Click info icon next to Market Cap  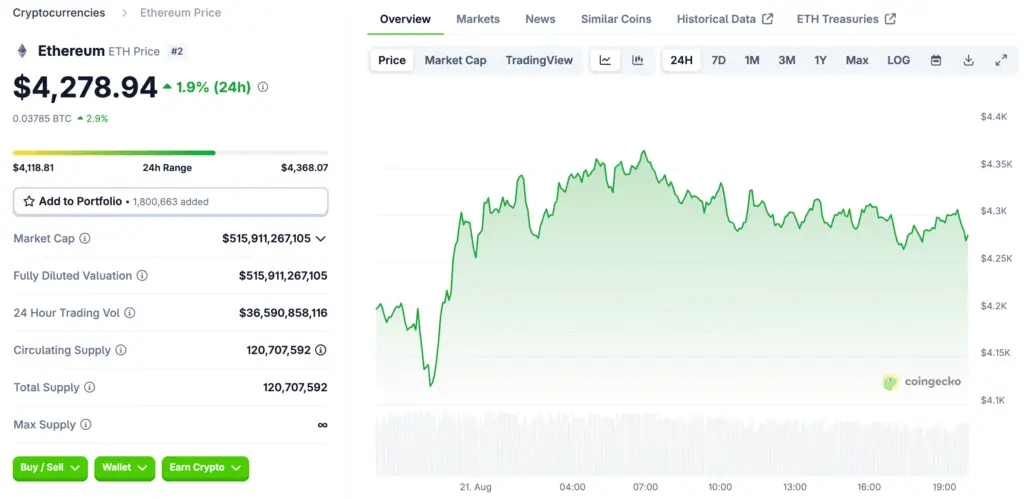tap(85, 239)
